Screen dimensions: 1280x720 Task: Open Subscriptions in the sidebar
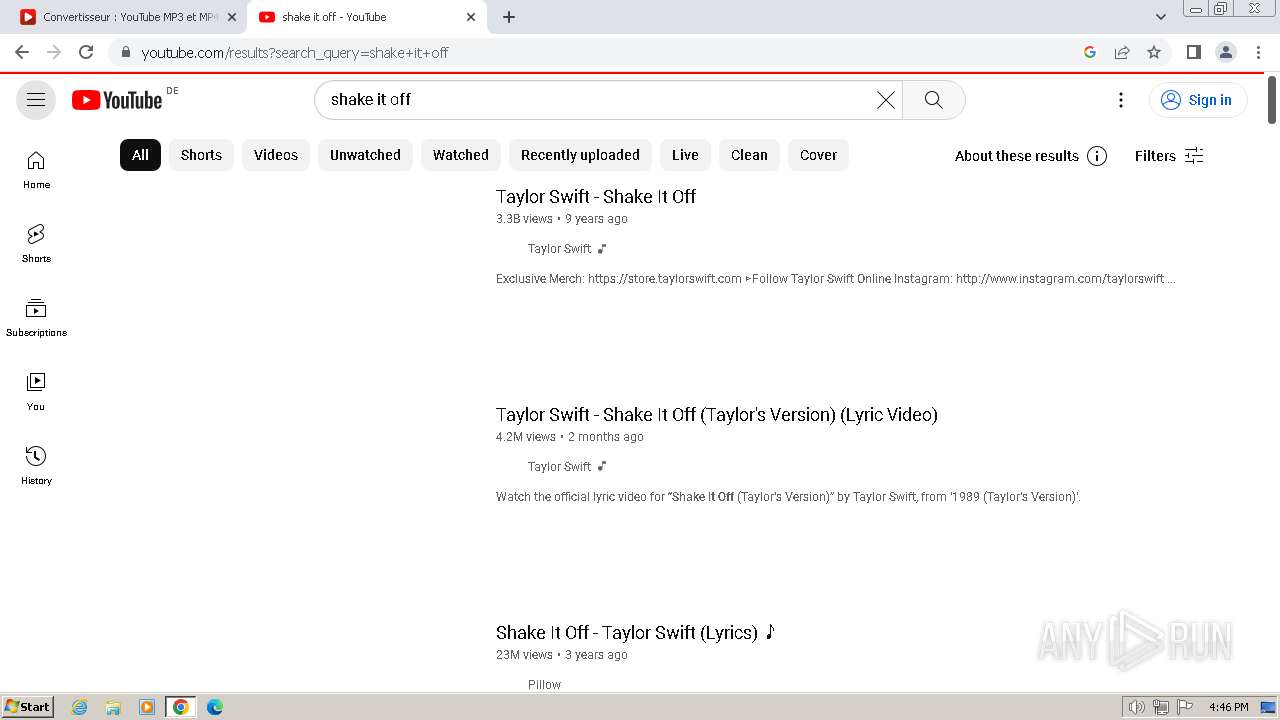pos(36,318)
